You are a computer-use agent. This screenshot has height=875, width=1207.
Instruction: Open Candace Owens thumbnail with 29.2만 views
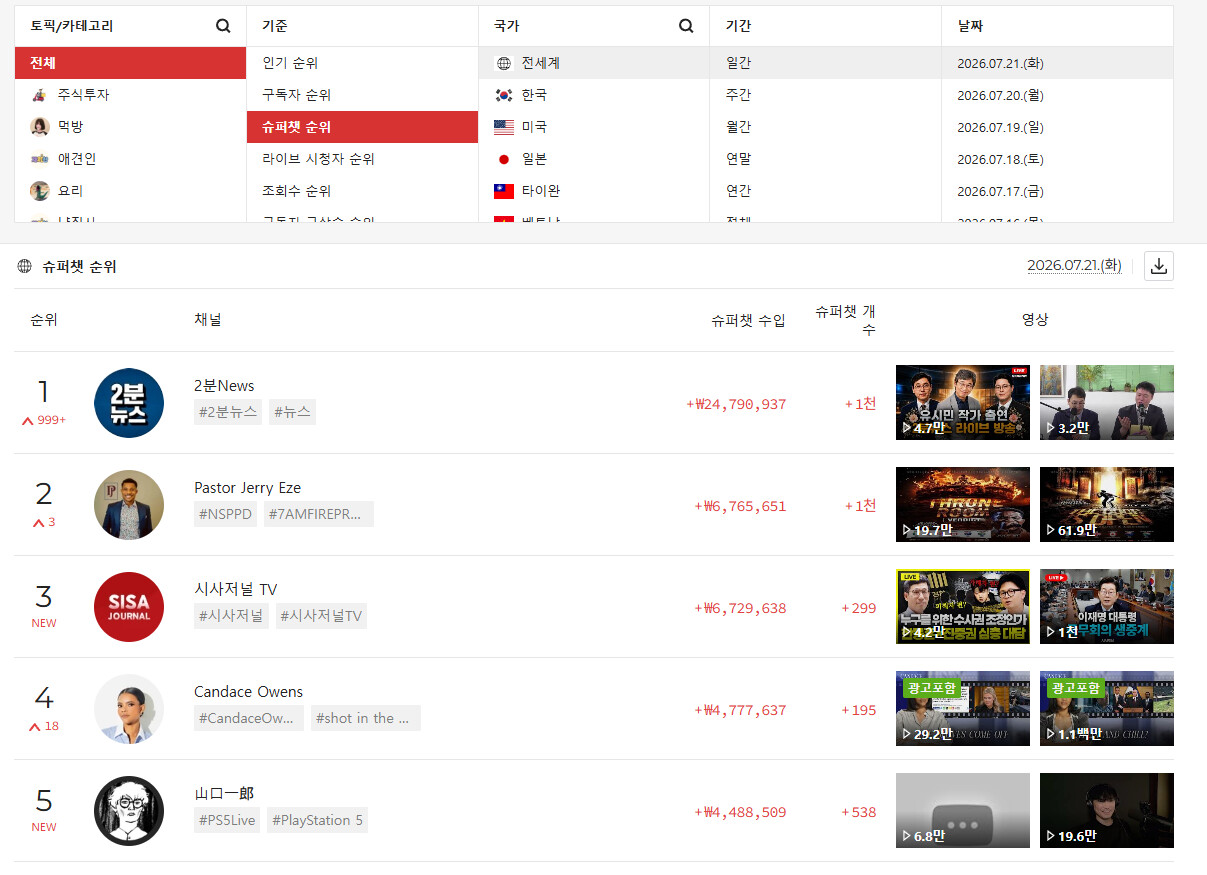[x=963, y=708]
